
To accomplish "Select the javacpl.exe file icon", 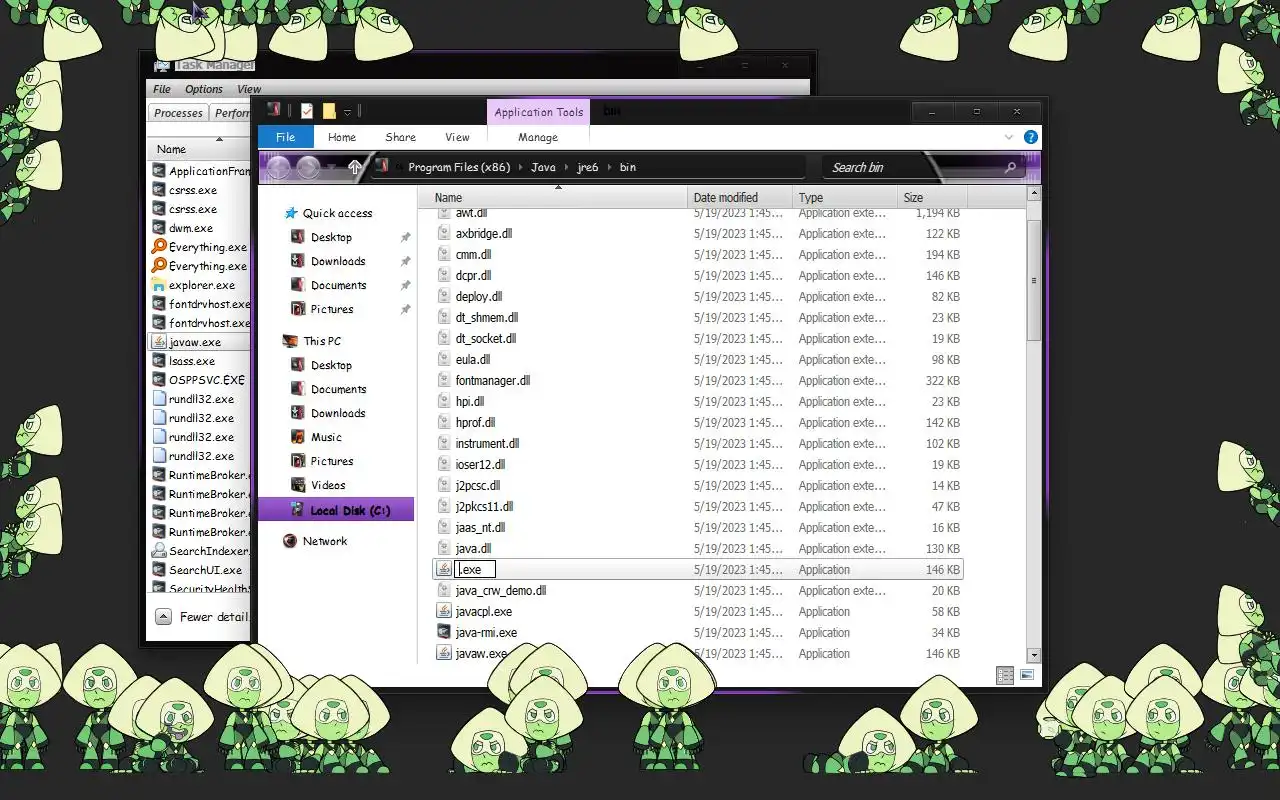I will pyautogui.click(x=445, y=611).
